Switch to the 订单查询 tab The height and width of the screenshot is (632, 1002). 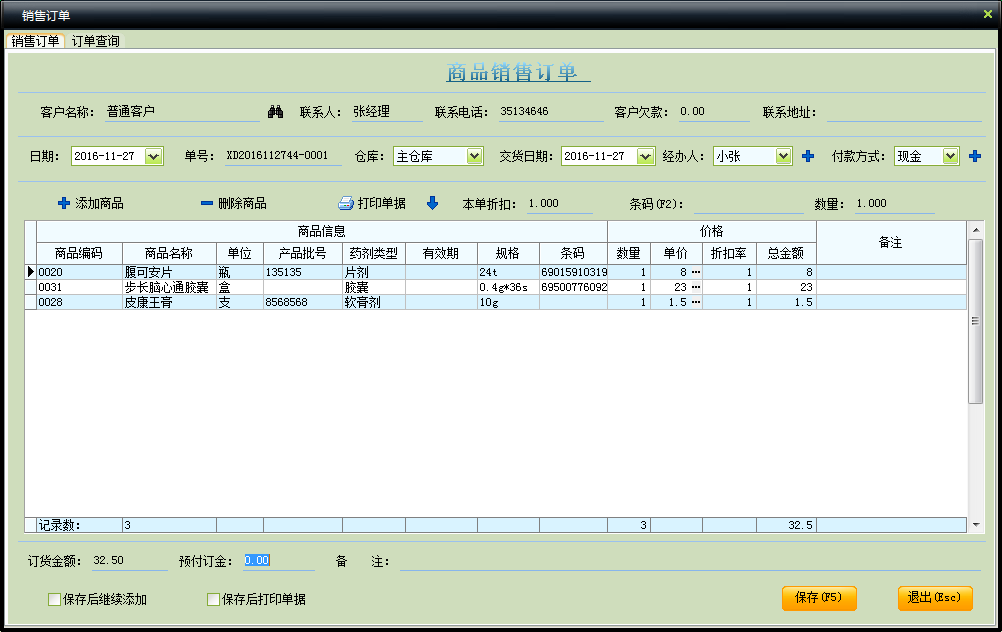[95, 41]
